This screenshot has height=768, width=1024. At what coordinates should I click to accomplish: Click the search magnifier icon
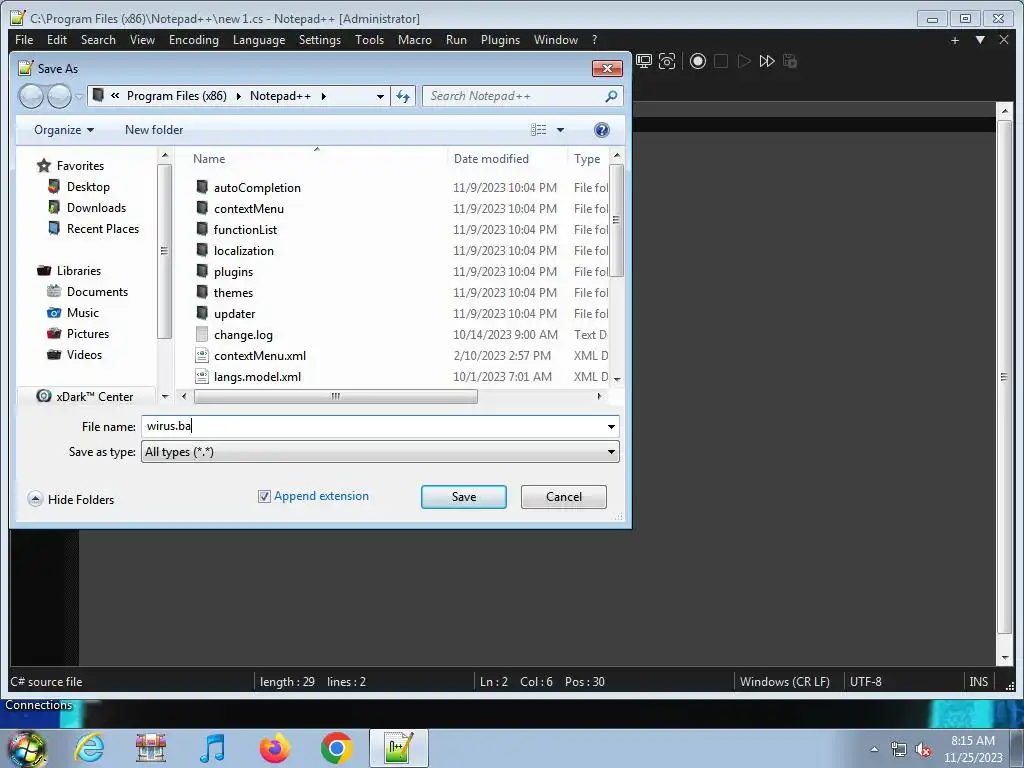[611, 96]
